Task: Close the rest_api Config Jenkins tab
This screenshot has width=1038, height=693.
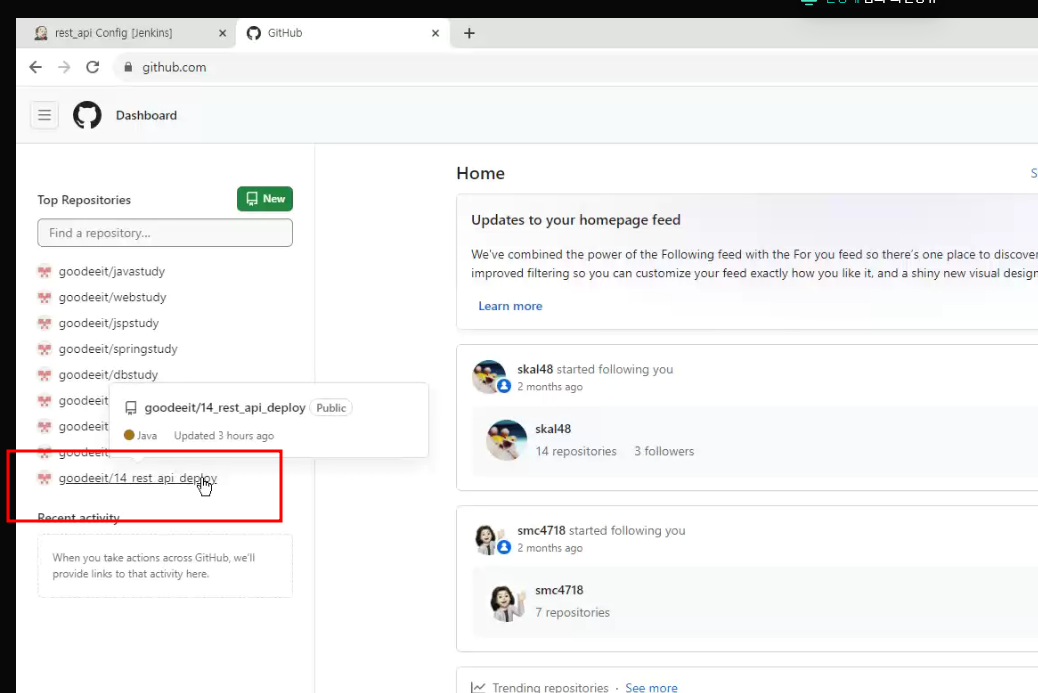Action: (222, 33)
